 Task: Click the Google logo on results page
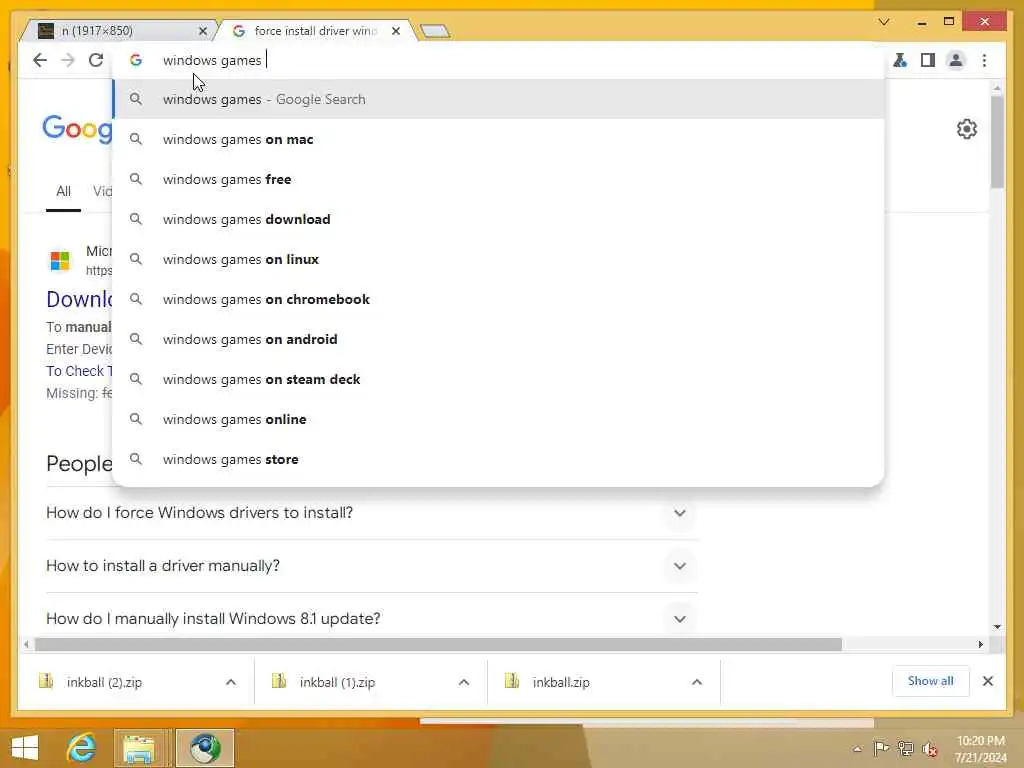pos(77,129)
